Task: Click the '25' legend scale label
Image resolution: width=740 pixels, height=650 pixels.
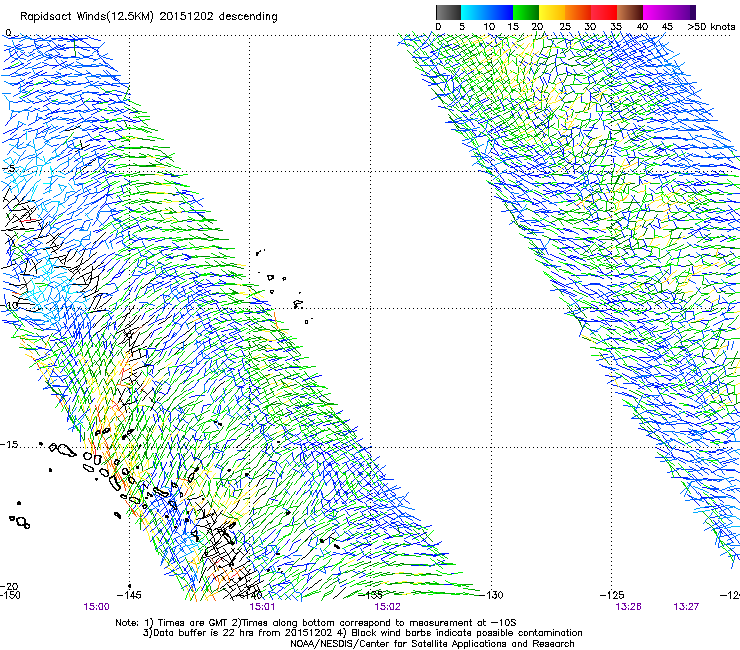Action: [565, 27]
